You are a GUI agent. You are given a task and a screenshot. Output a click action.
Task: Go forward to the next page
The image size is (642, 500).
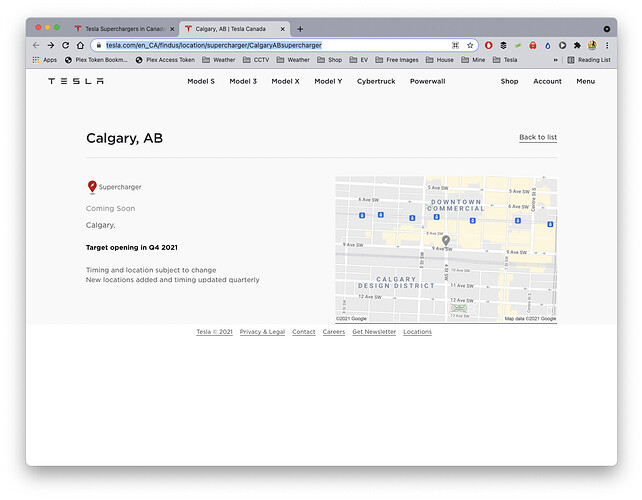click(51, 45)
